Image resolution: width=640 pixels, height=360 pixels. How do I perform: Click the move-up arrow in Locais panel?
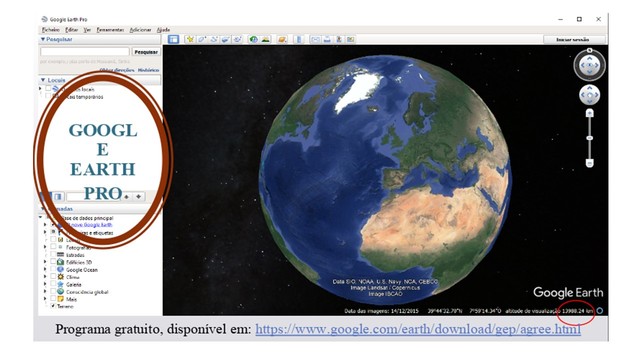[x=127, y=197]
